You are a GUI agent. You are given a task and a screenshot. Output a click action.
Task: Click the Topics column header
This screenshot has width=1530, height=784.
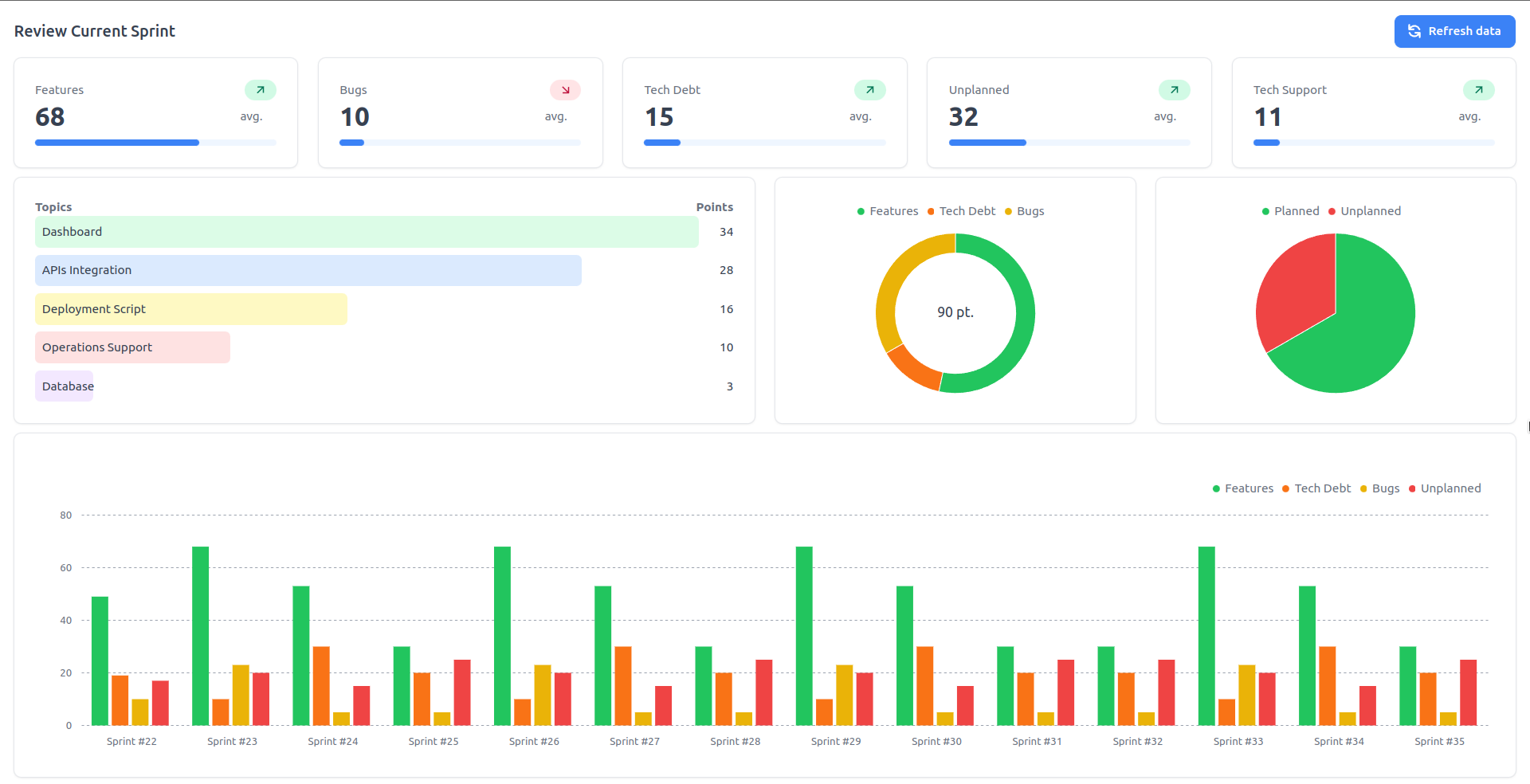tap(53, 207)
